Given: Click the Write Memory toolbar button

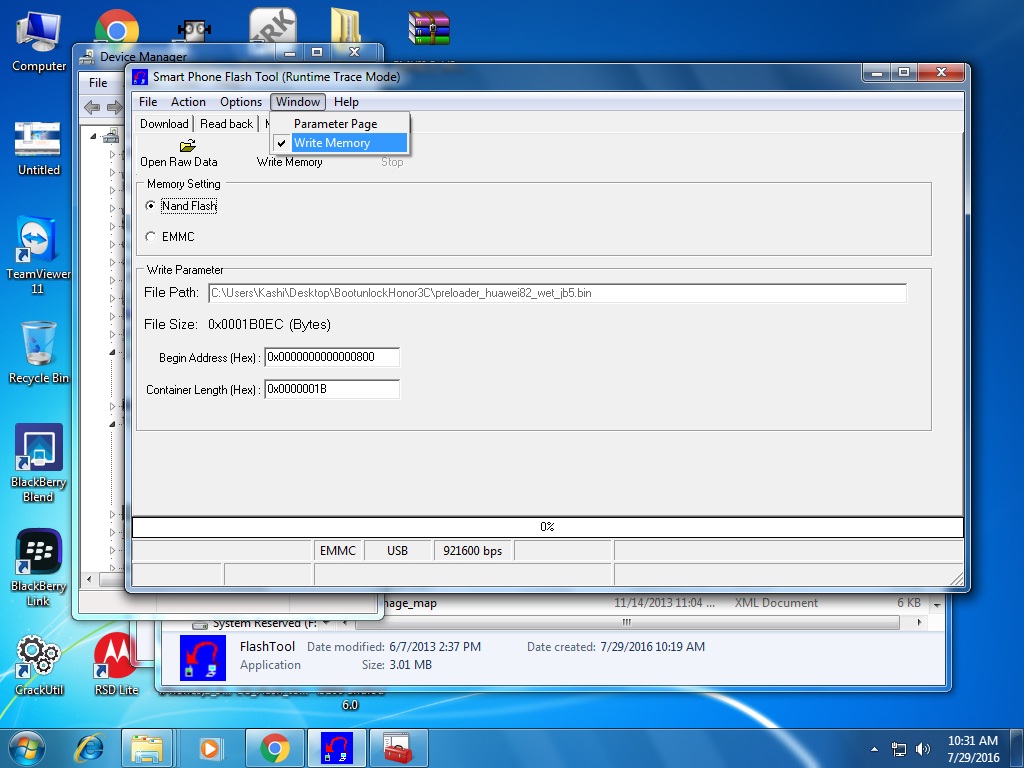Looking at the screenshot, I should pos(289,161).
